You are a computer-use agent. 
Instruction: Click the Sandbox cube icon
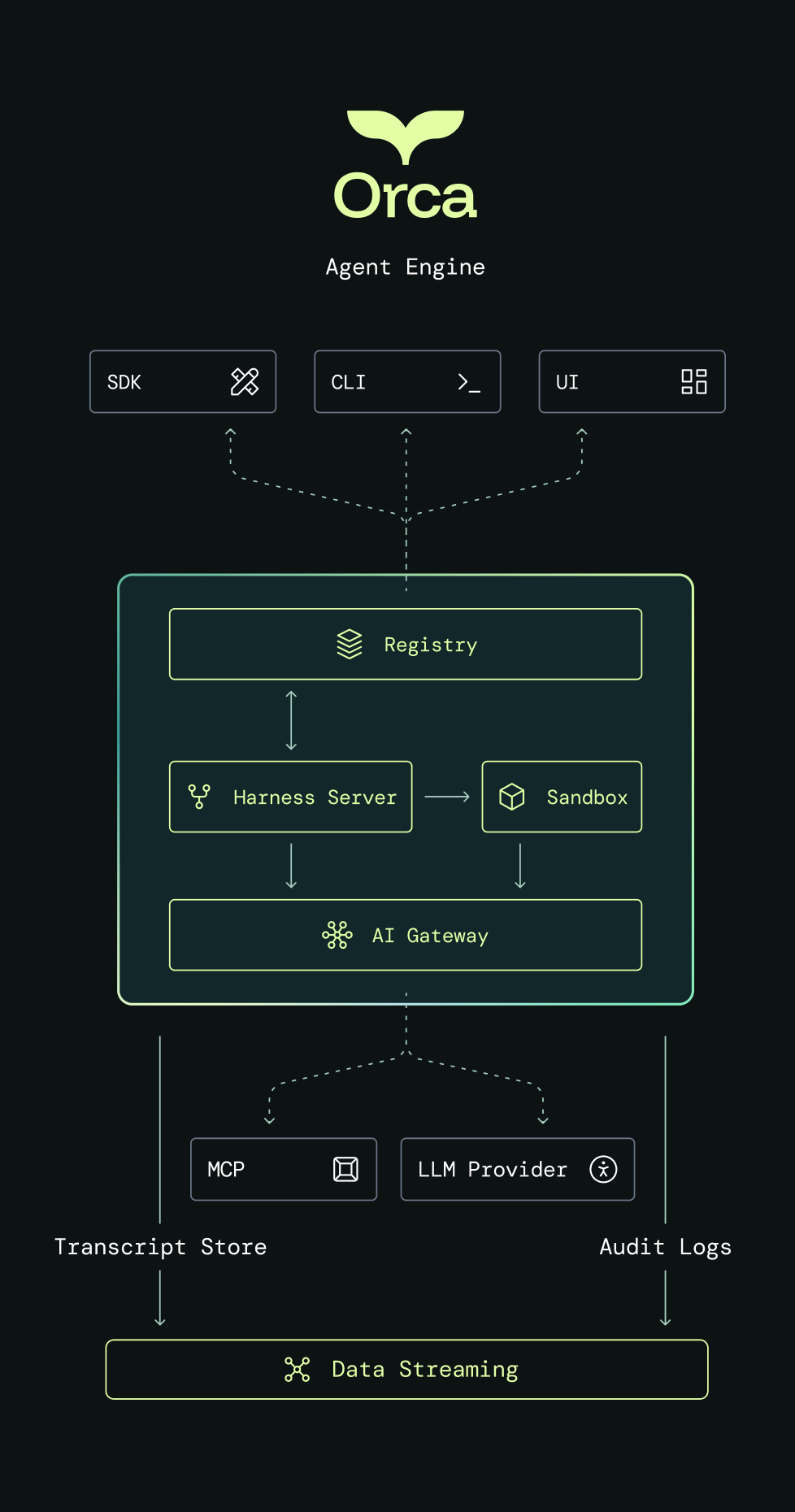tap(512, 797)
